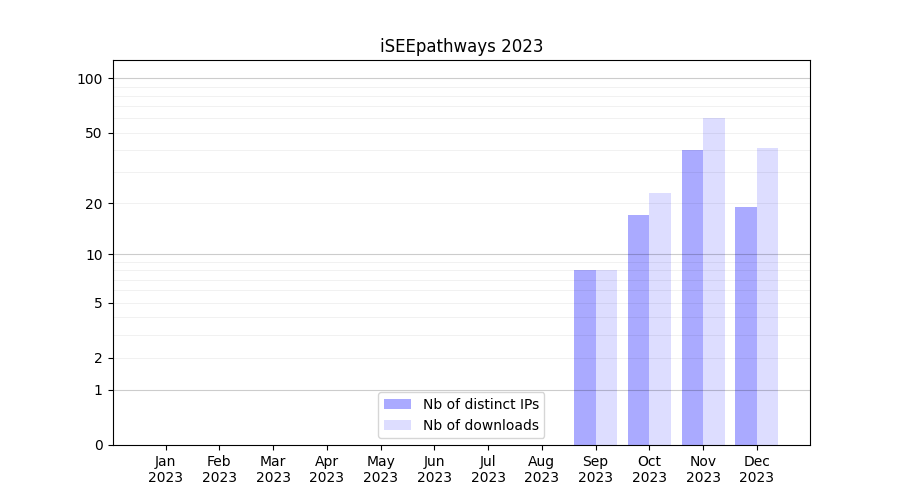The image size is (900, 500).
Task: Select the dark blue distinct IPs legend swatch
Action: 397,404
